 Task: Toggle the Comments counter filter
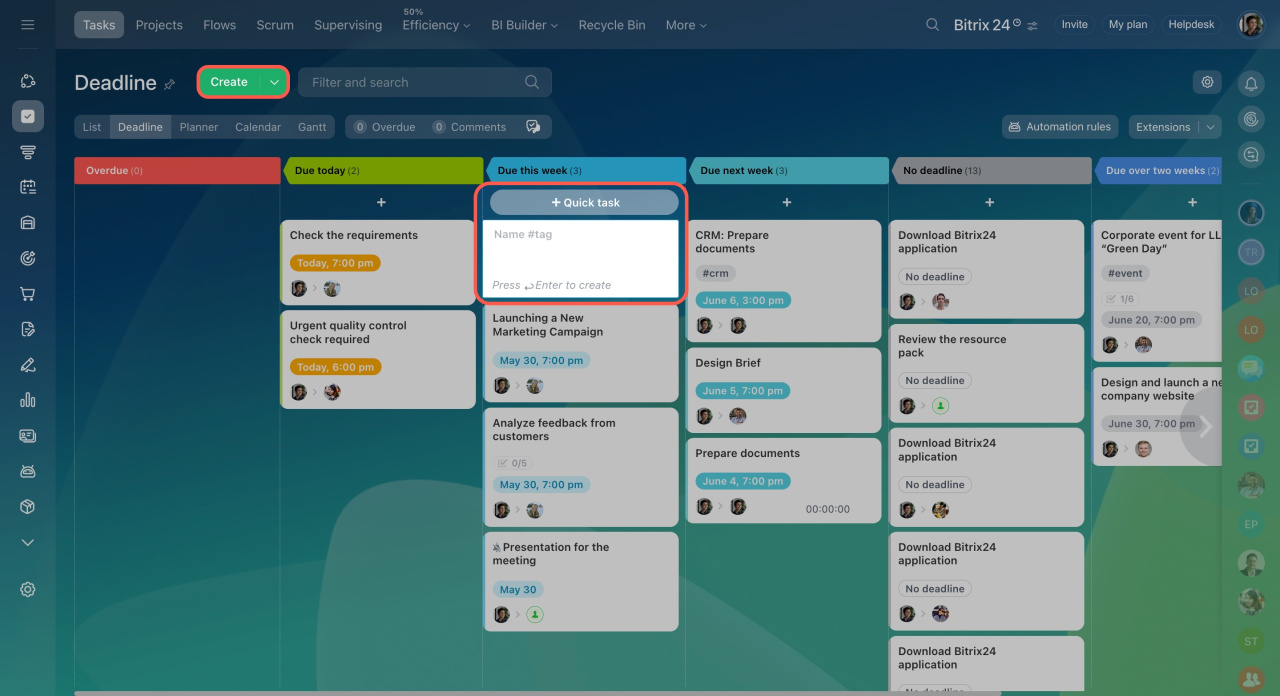pyautogui.click(x=469, y=127)
